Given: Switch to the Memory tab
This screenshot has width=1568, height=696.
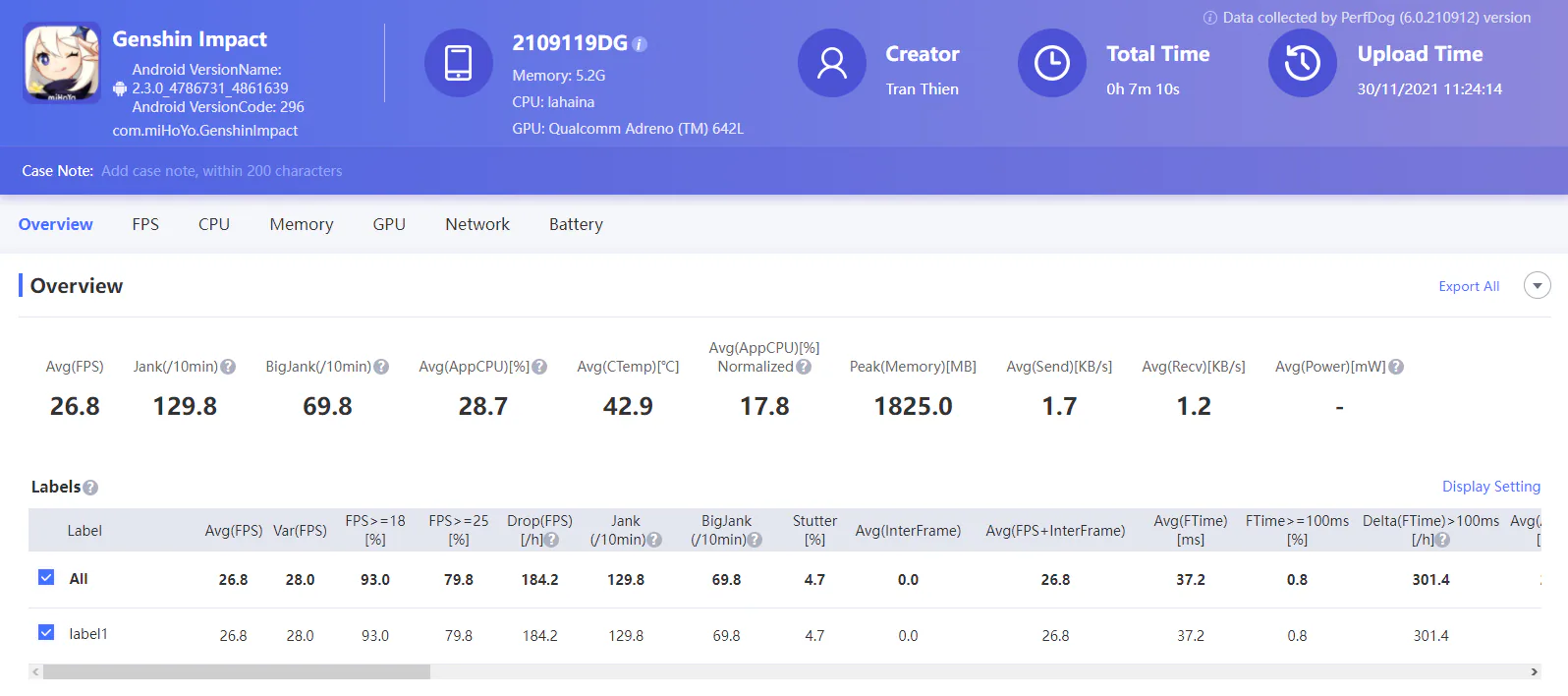Looking at the screenshot, I should pos(302,224).
